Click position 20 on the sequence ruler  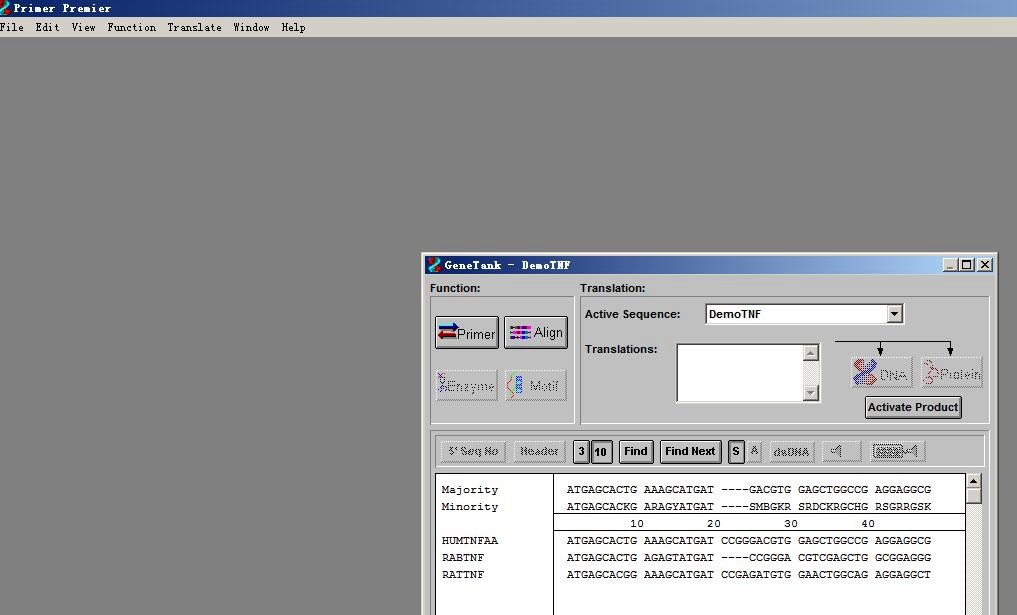tap(713, 524)
